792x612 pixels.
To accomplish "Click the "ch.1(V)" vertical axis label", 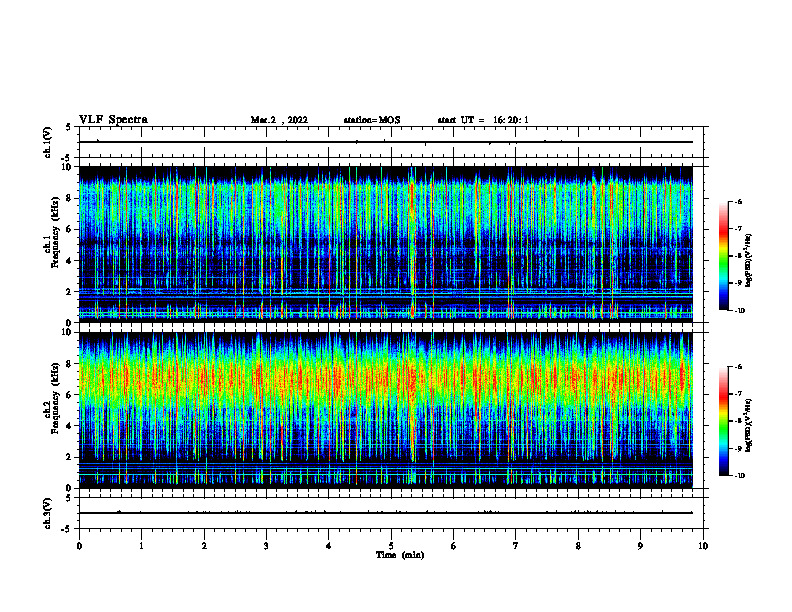I will (x=48, y=142).
